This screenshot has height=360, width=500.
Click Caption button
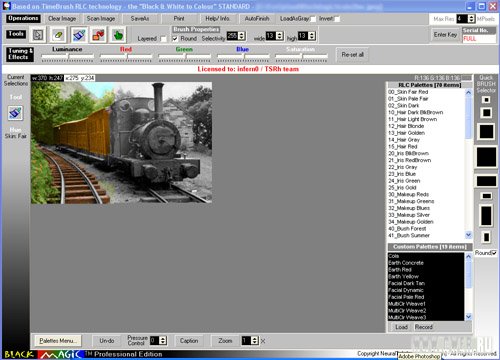click(x=189, y=341)
